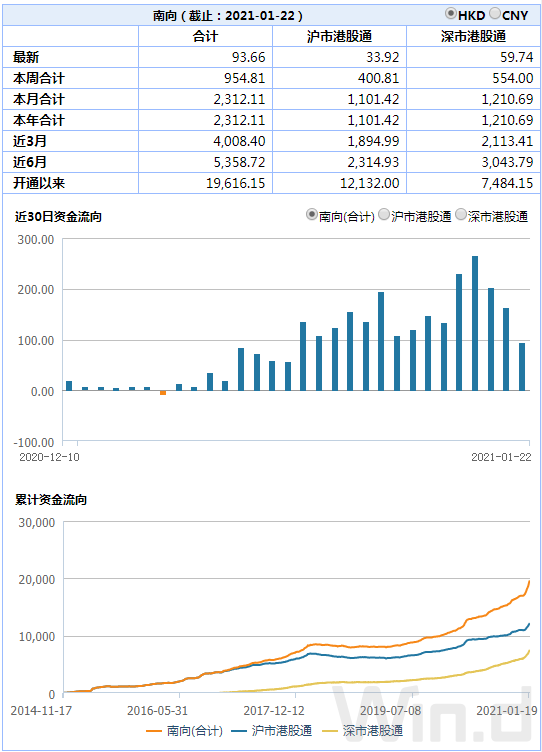Toggle the yellow 深市港股通 legend entry
Image resolution: width=542 pixels, height=752 pixels.
(363, 731)
